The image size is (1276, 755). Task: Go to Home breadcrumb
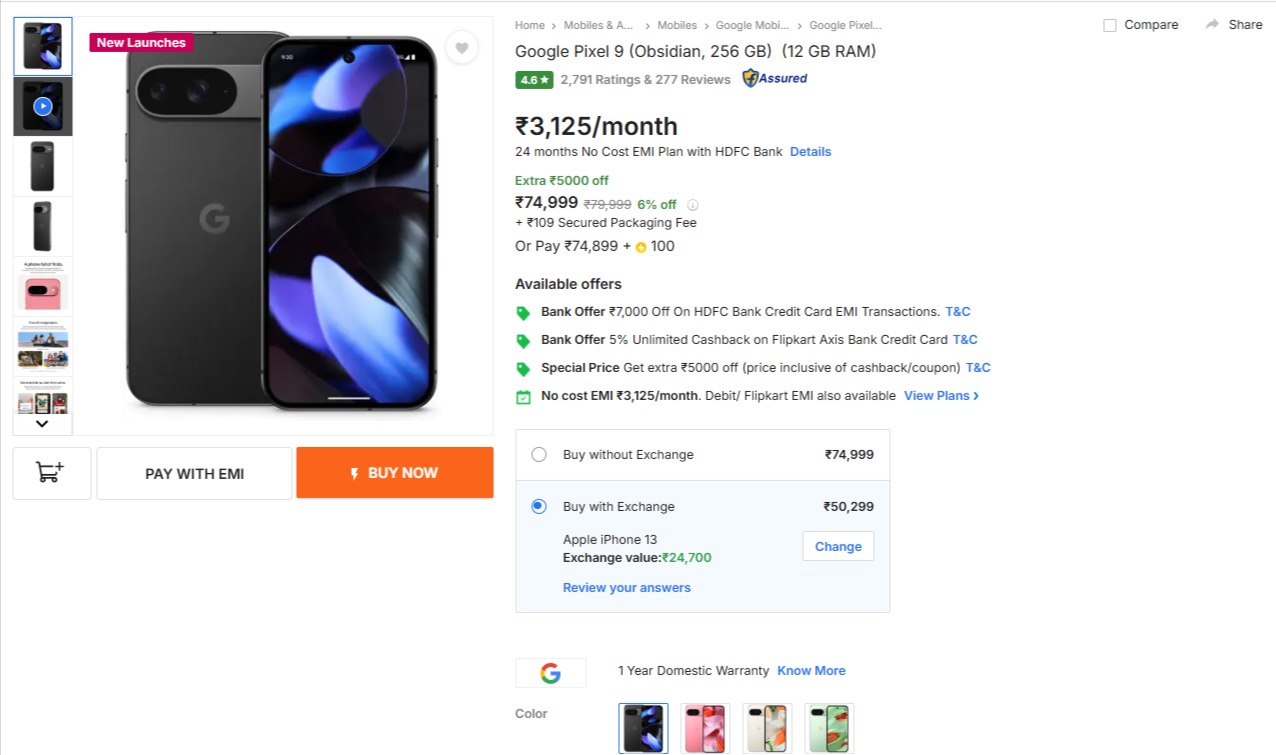point(530,25)
